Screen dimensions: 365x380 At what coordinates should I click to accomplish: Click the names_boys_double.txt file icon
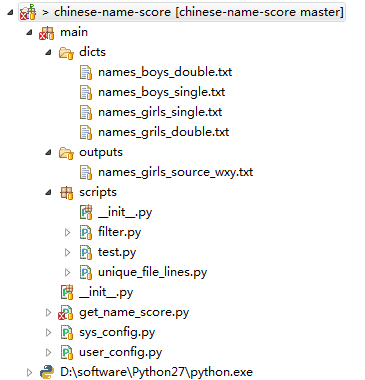(x=86, y=72)
